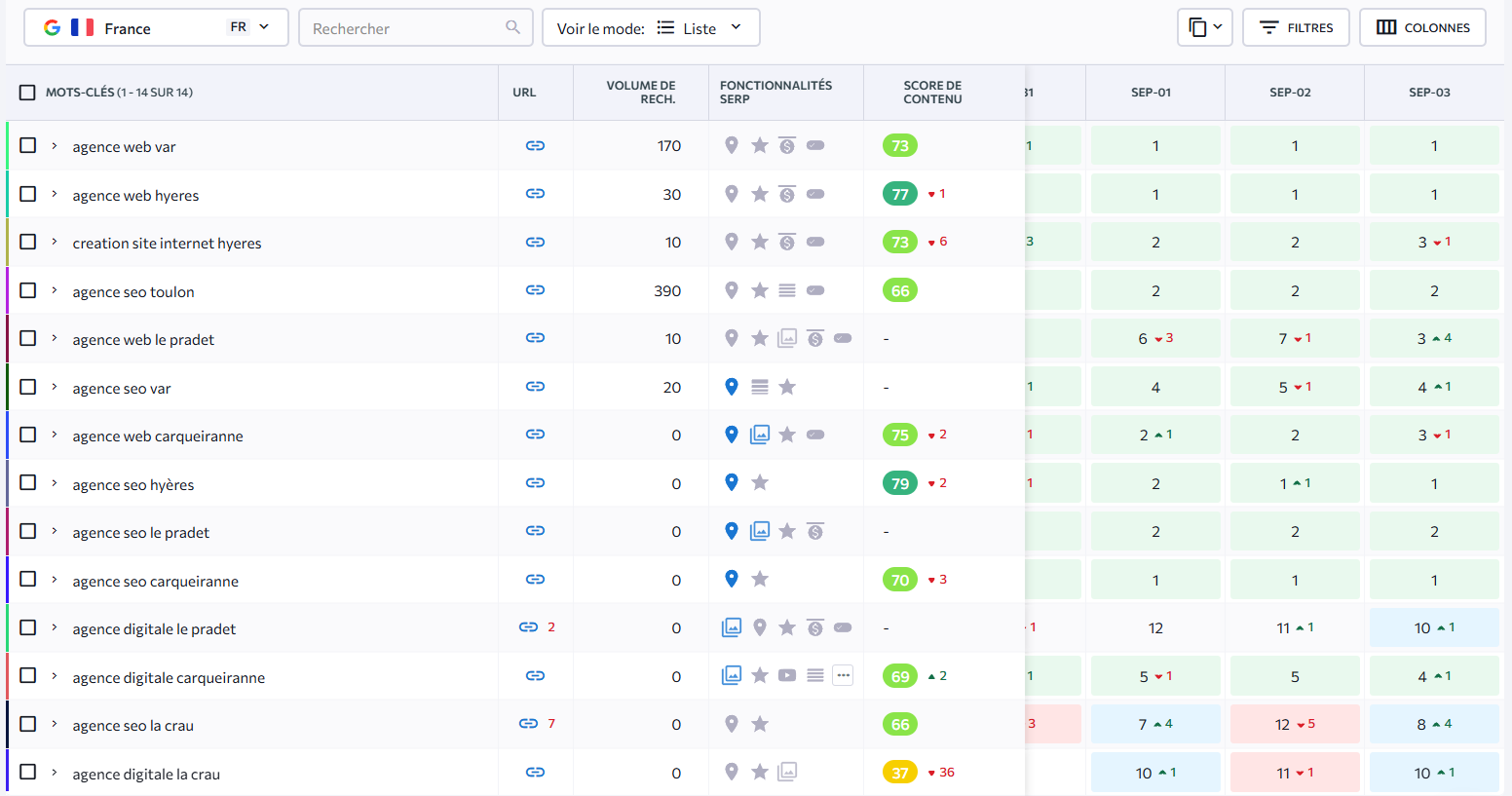Open URL link icon for agence digitale la crau

pyautogui.click(x=535, y=773)
